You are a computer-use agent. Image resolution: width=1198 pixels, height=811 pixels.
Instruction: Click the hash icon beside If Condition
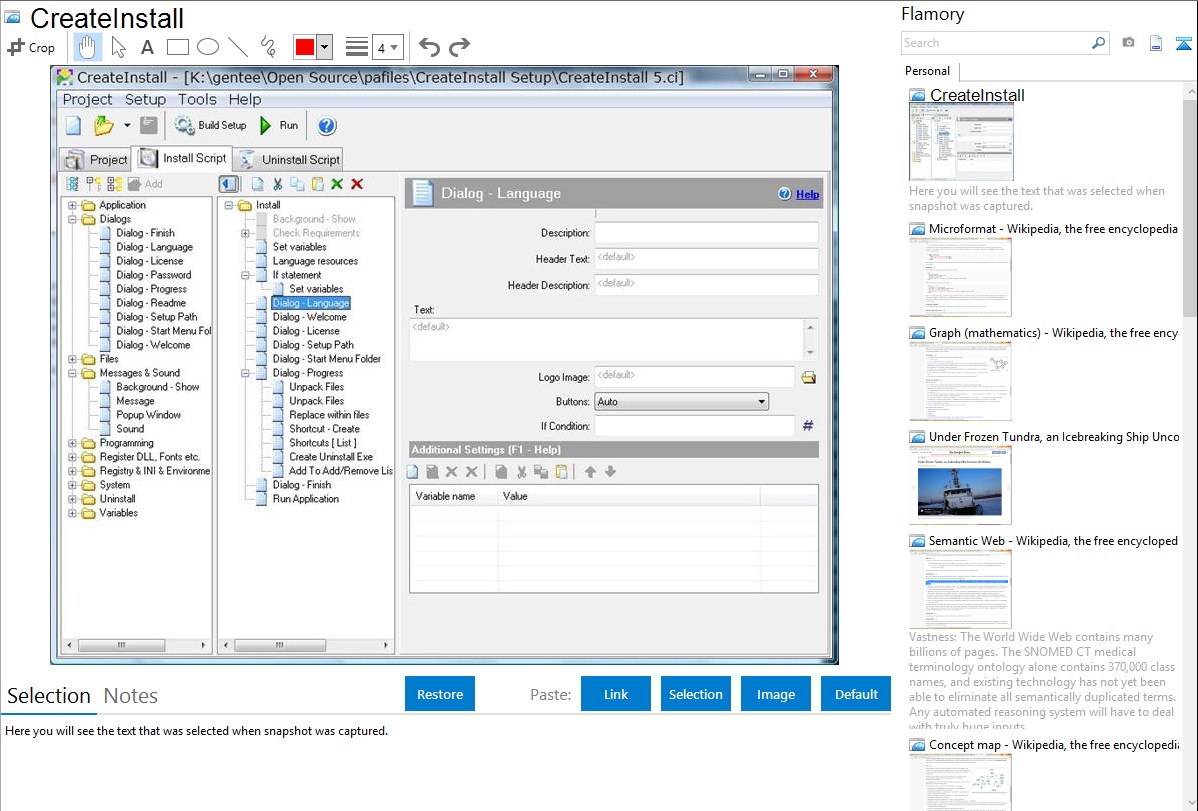point(808,426)
